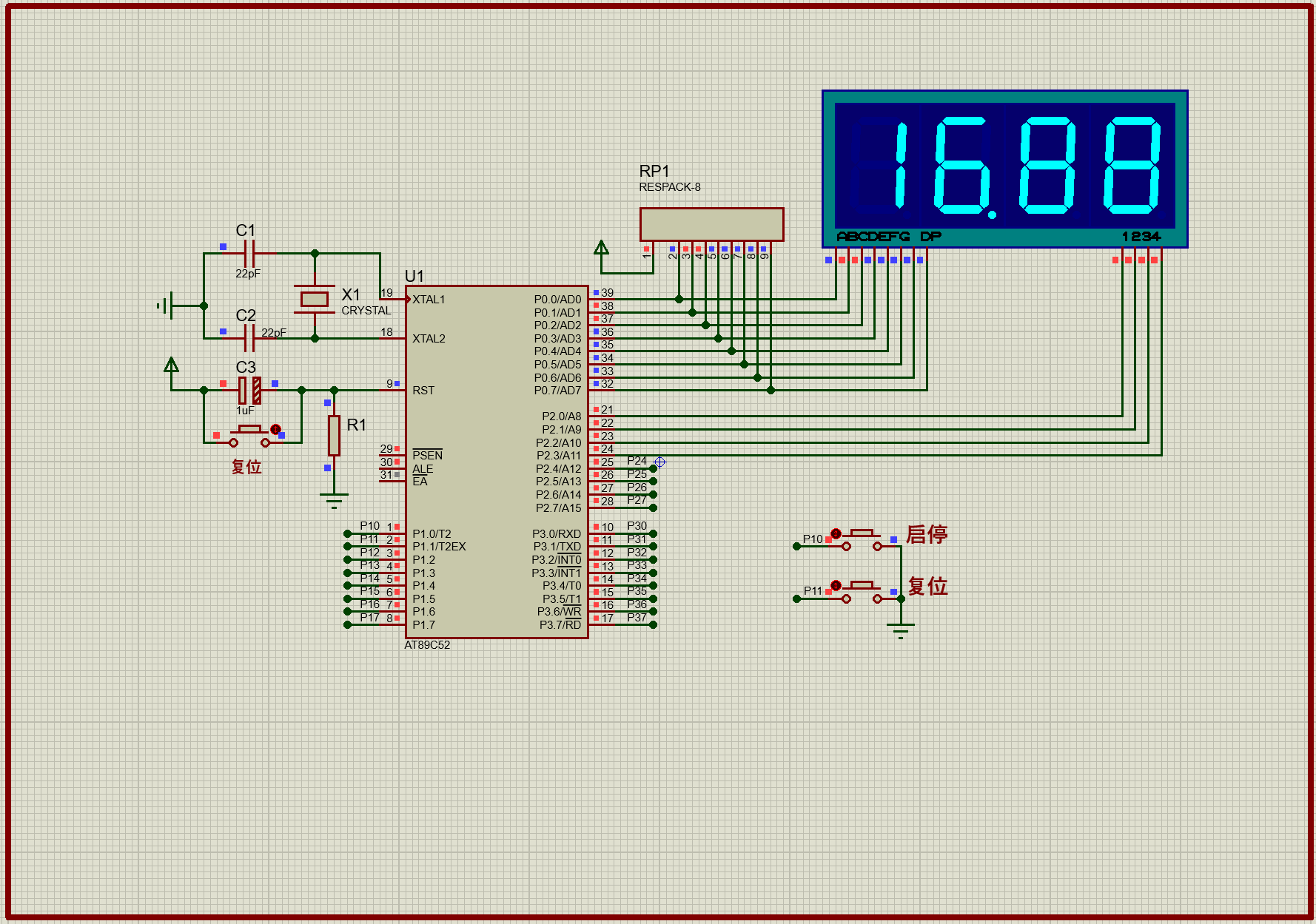Click the P2.7/A15 pin name
Image resolution: width=1316 pixels, height=924 pixels.
coord(559,508)
